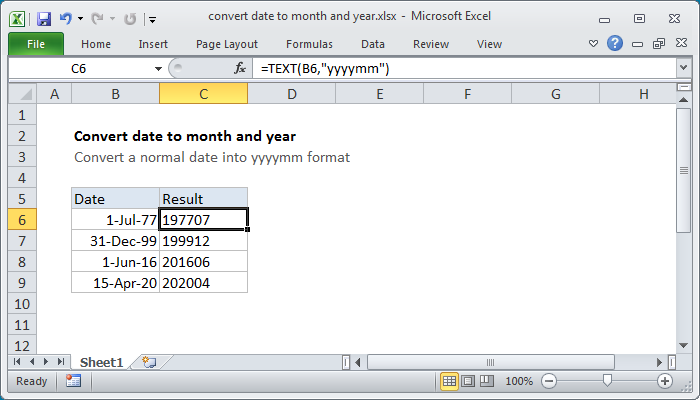The width and height of the screenshot is (700, 400).
Task: Click the Name Box showing C6
Action: (x=79, y=68)
